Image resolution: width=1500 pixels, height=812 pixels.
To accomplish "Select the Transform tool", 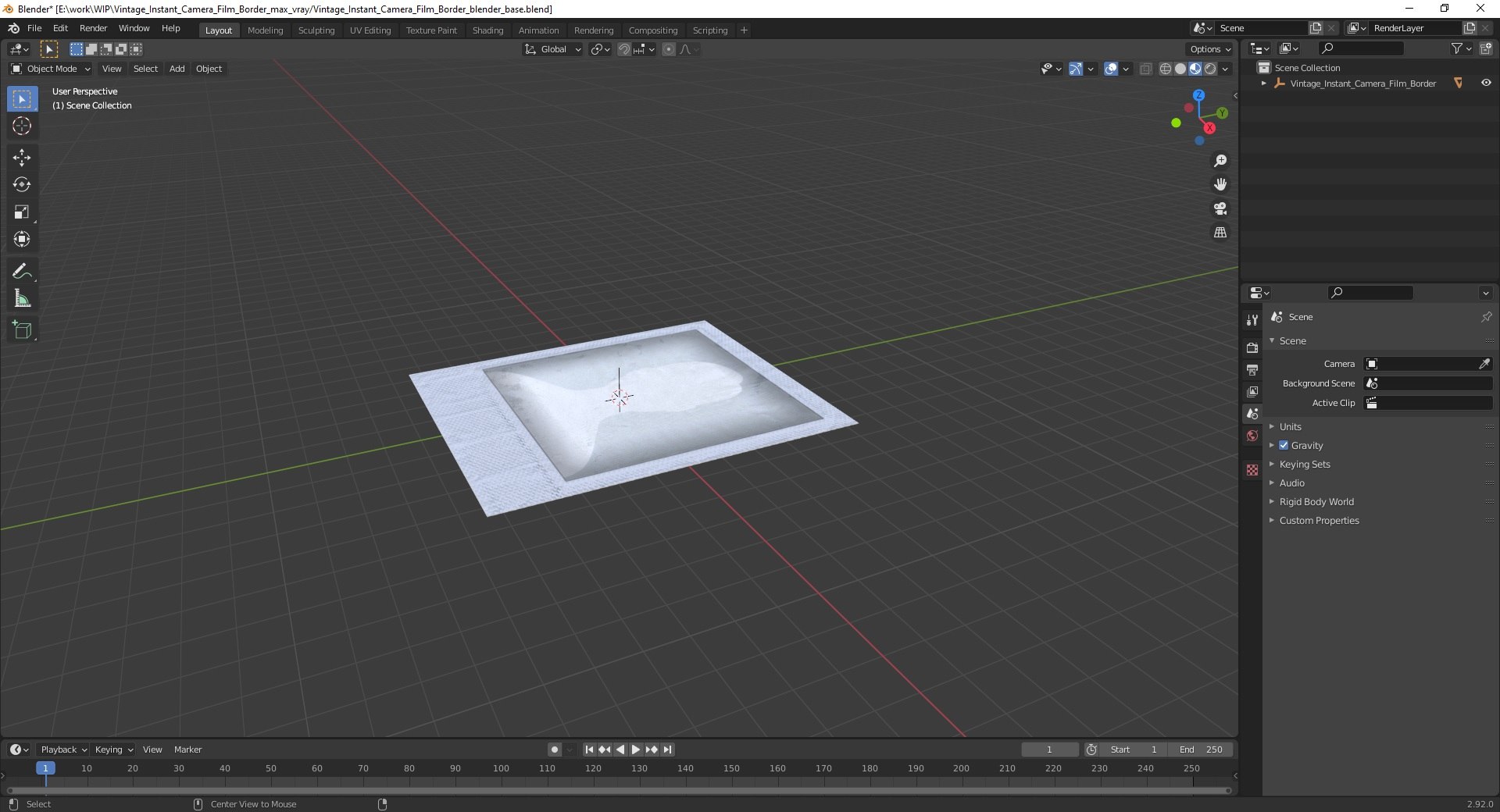I will [x=22, y=240].
